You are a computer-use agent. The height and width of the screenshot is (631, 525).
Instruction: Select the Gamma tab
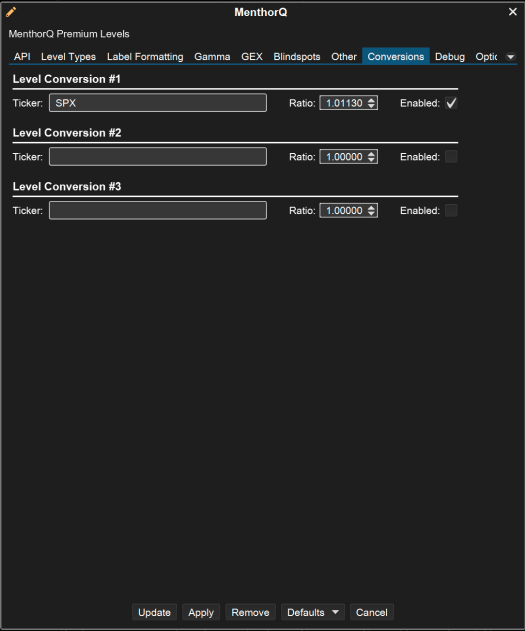tap(212, 57)
